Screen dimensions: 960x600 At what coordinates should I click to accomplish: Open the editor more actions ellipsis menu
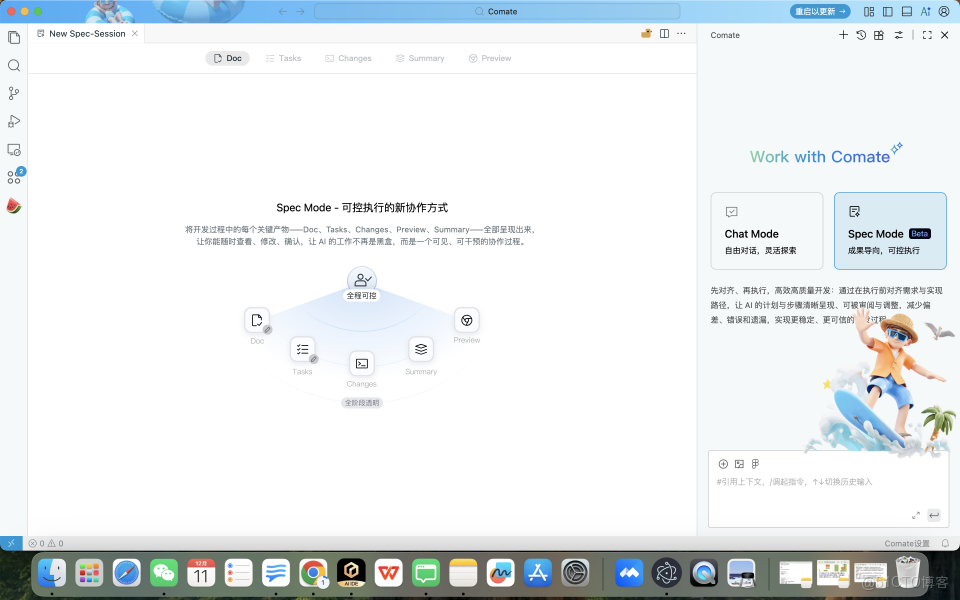click(681, 33)
